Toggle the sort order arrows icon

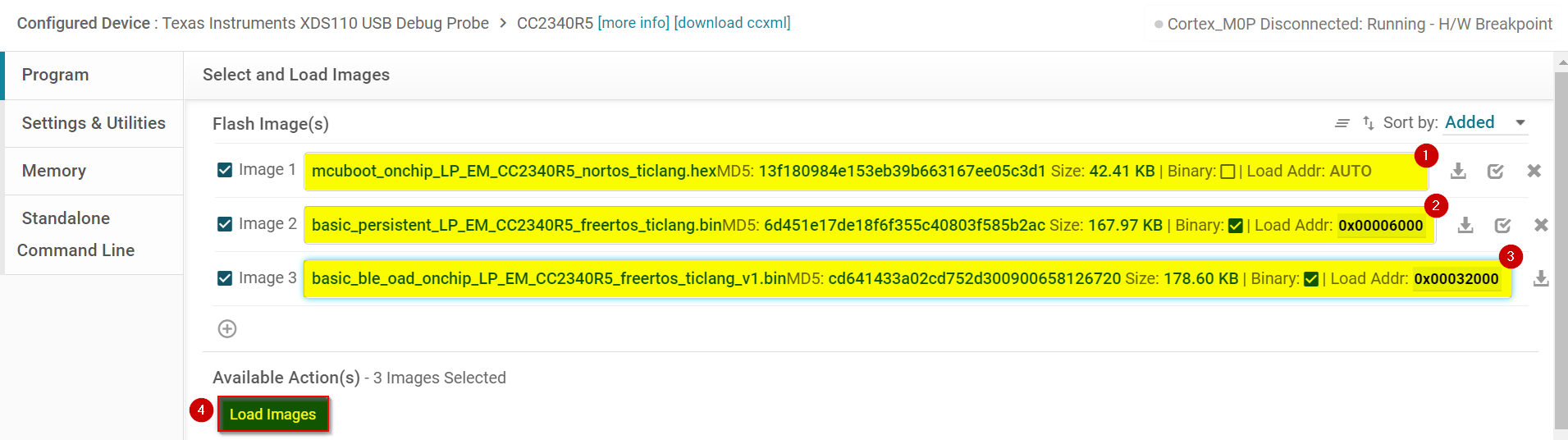(1368, 123)
